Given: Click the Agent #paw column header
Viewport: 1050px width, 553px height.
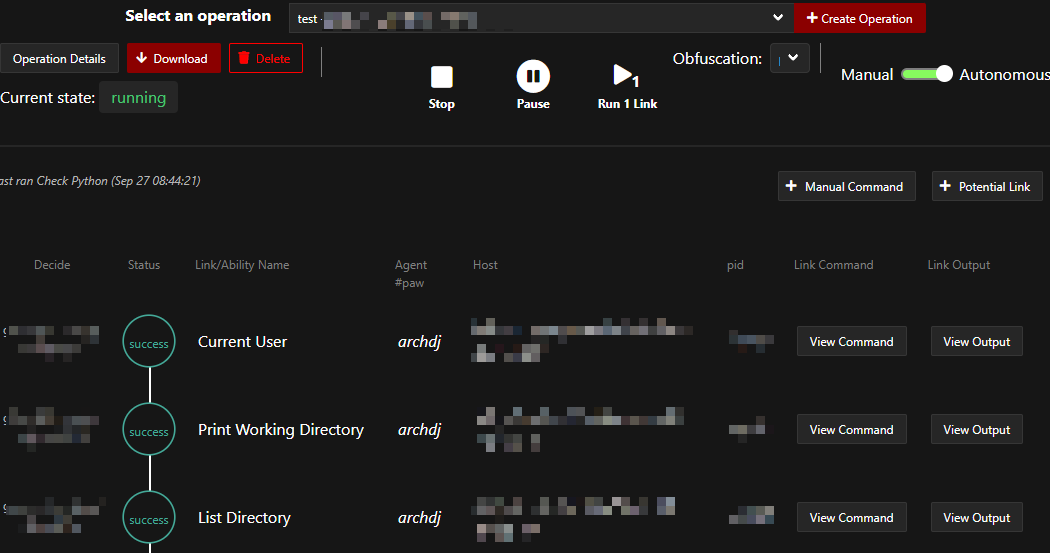Looking at the screenshot, I should pyautogui.click(x=410, y=274).
